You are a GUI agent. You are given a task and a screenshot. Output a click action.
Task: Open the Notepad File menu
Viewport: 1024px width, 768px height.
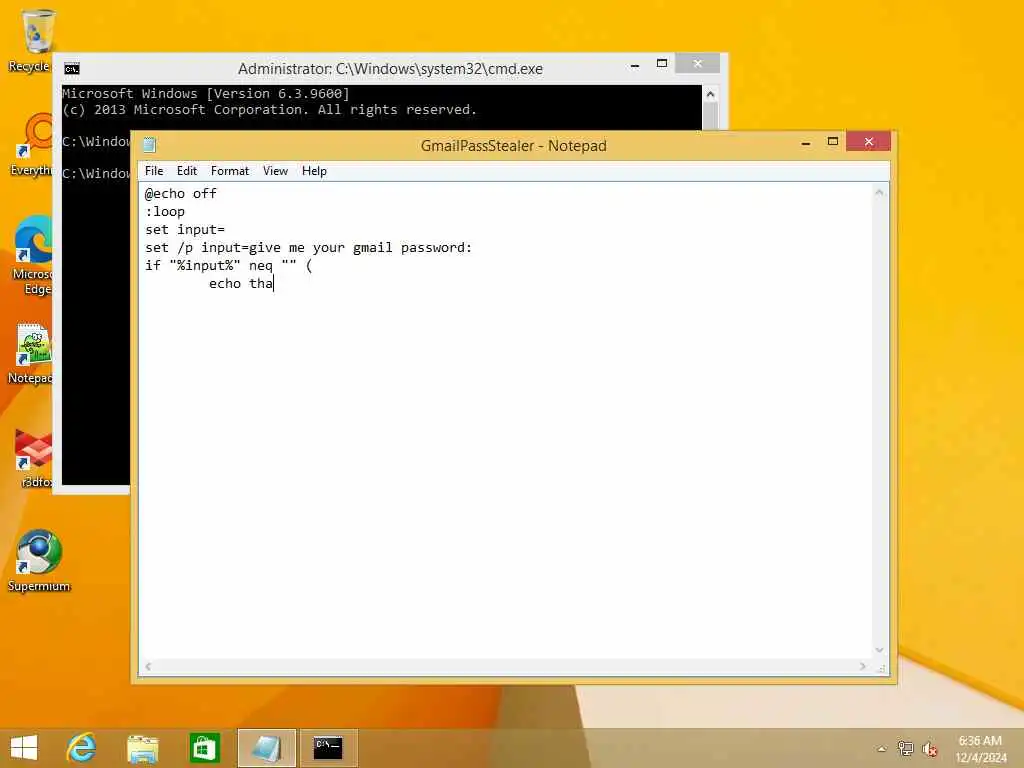[154, 171]
